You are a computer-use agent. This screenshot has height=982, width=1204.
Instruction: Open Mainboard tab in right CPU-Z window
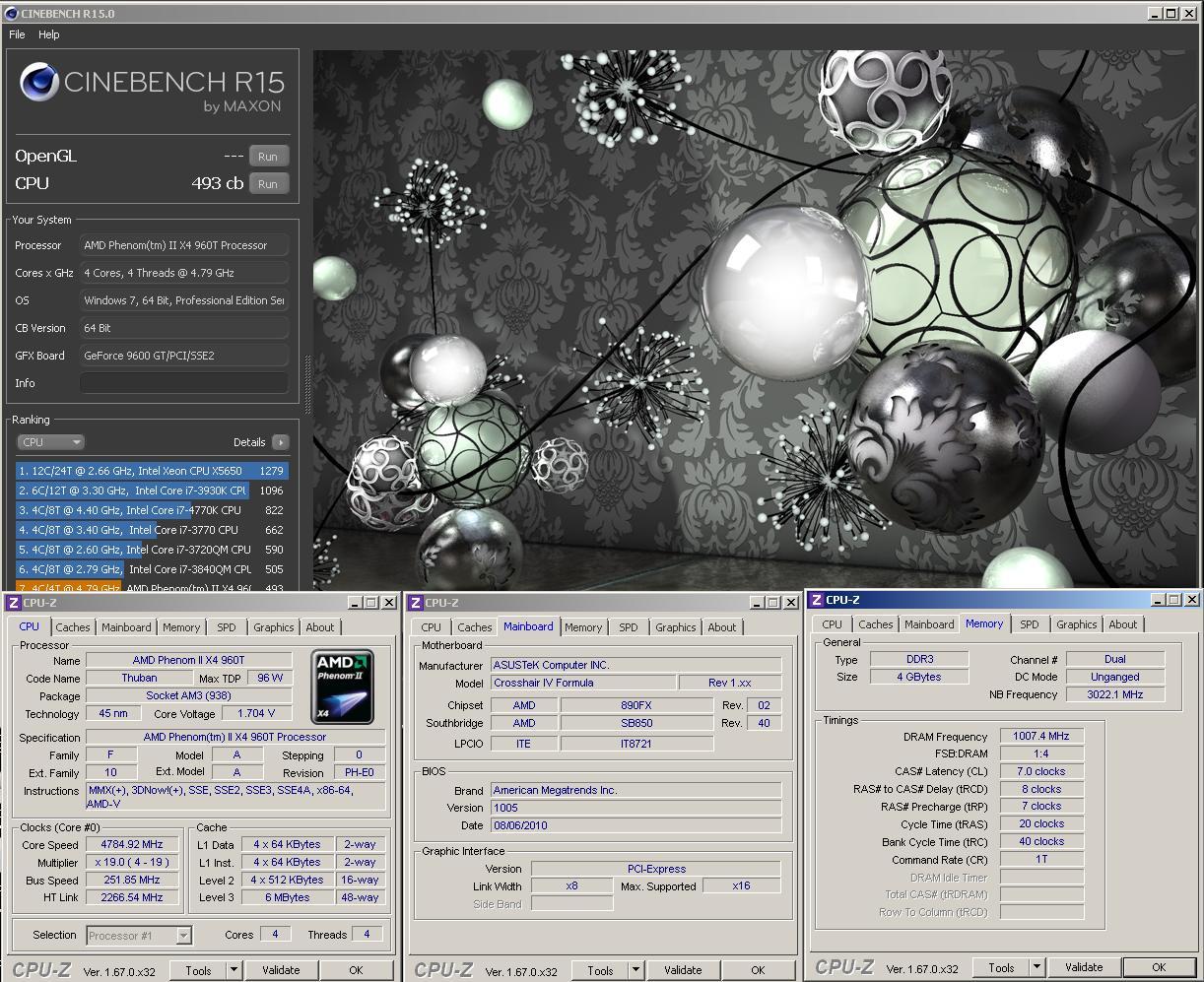click(x=929, y=624)
